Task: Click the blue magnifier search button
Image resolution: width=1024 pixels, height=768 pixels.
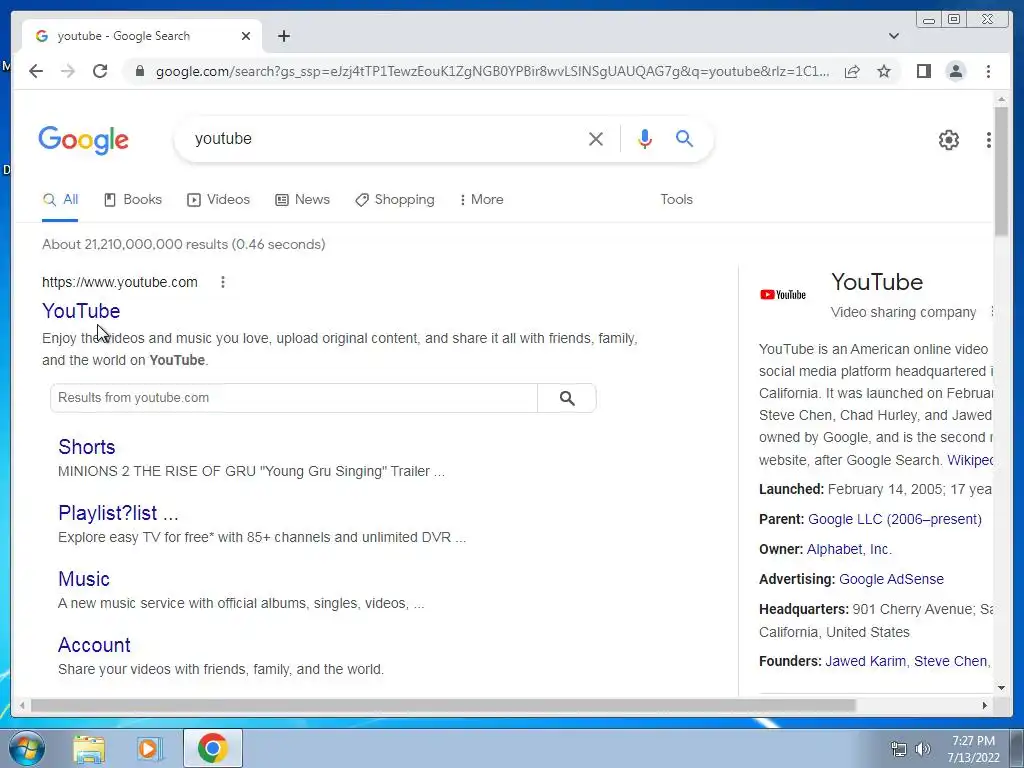Action: [x=684, y=138]
